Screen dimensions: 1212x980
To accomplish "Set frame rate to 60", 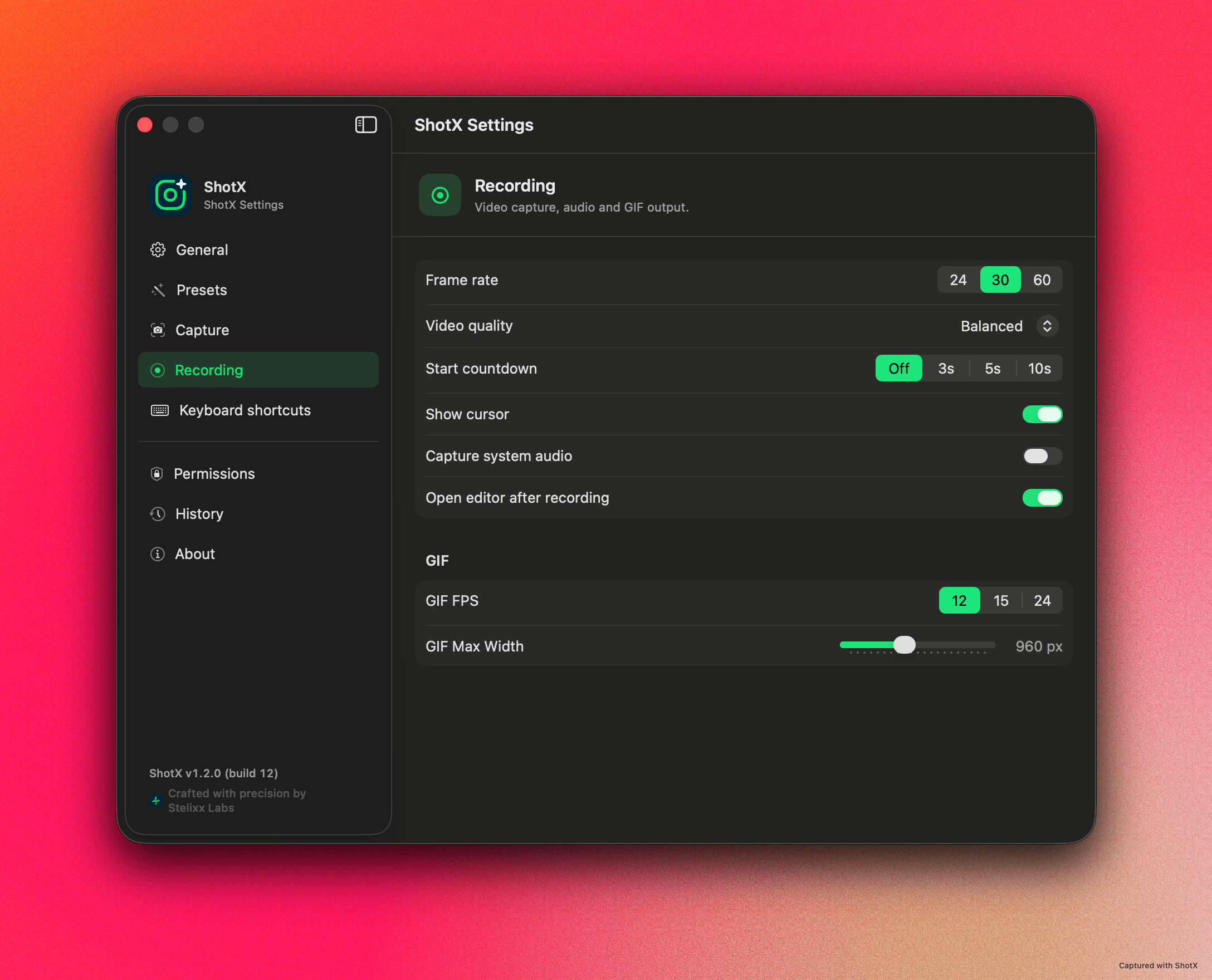I will [x=1042, y=280].
